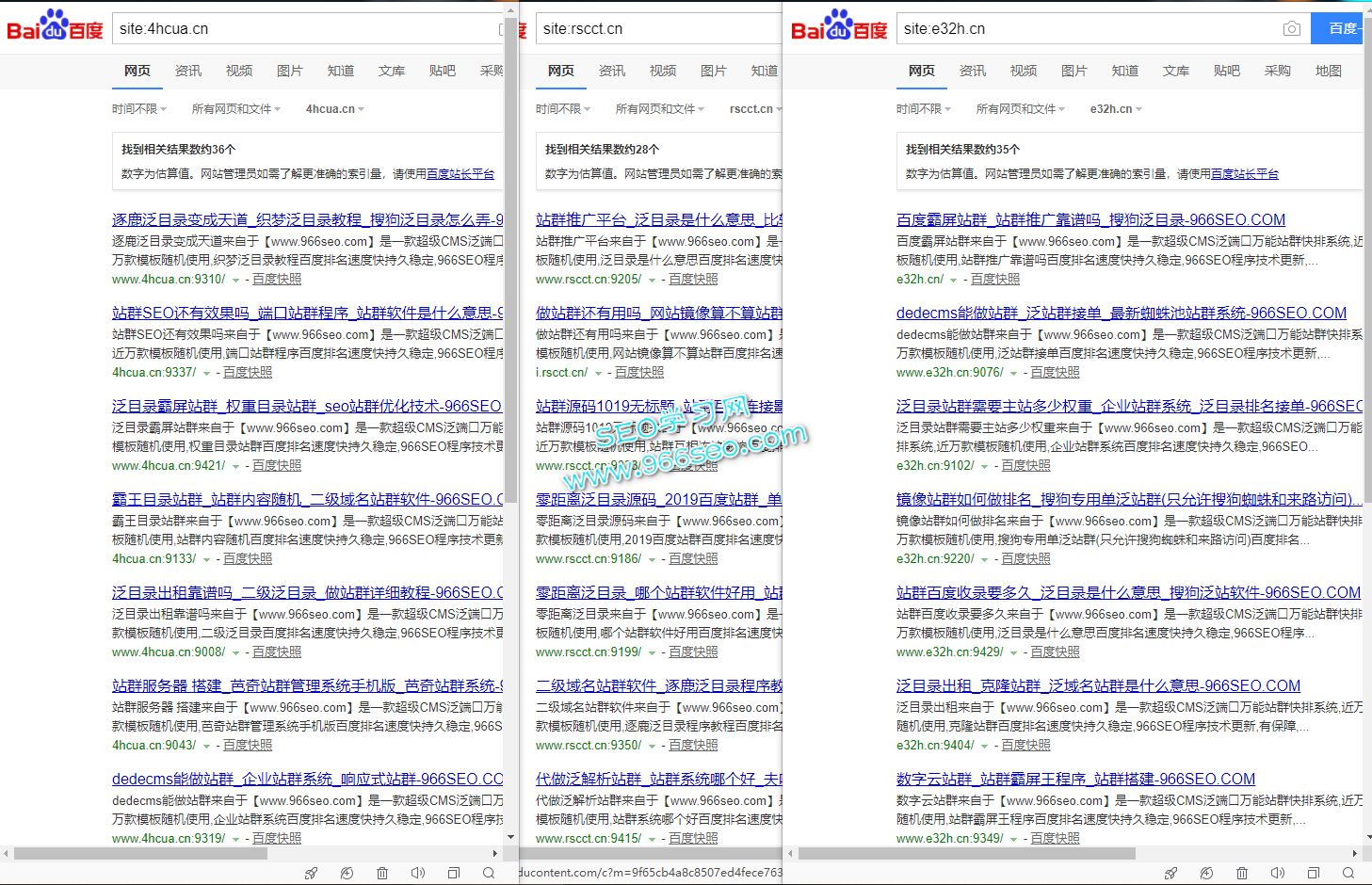Screen dimensions: 1372x885
Task: Open result 站群推广平台 in rscct.cn window
Action: pos(659,219)
